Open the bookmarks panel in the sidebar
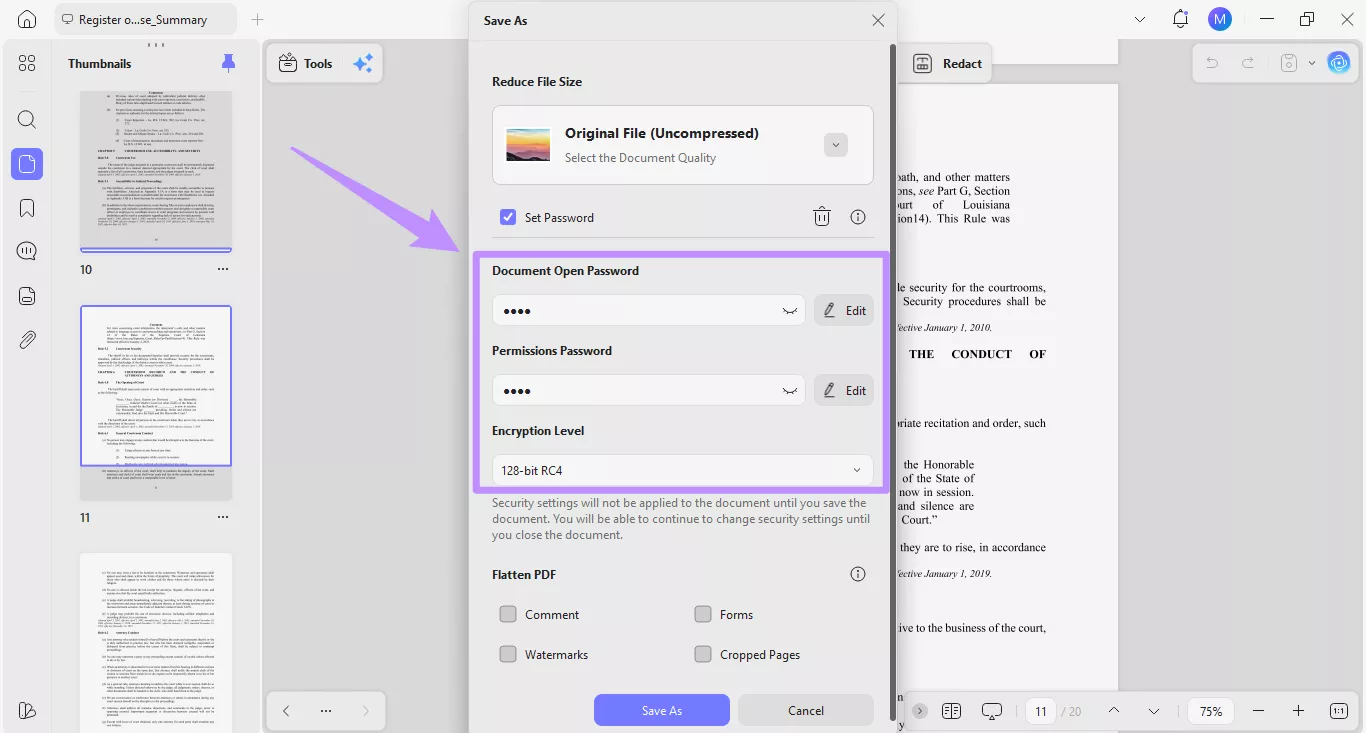The height and width of the screenshot is (733, 1366). tap(27, 208)
